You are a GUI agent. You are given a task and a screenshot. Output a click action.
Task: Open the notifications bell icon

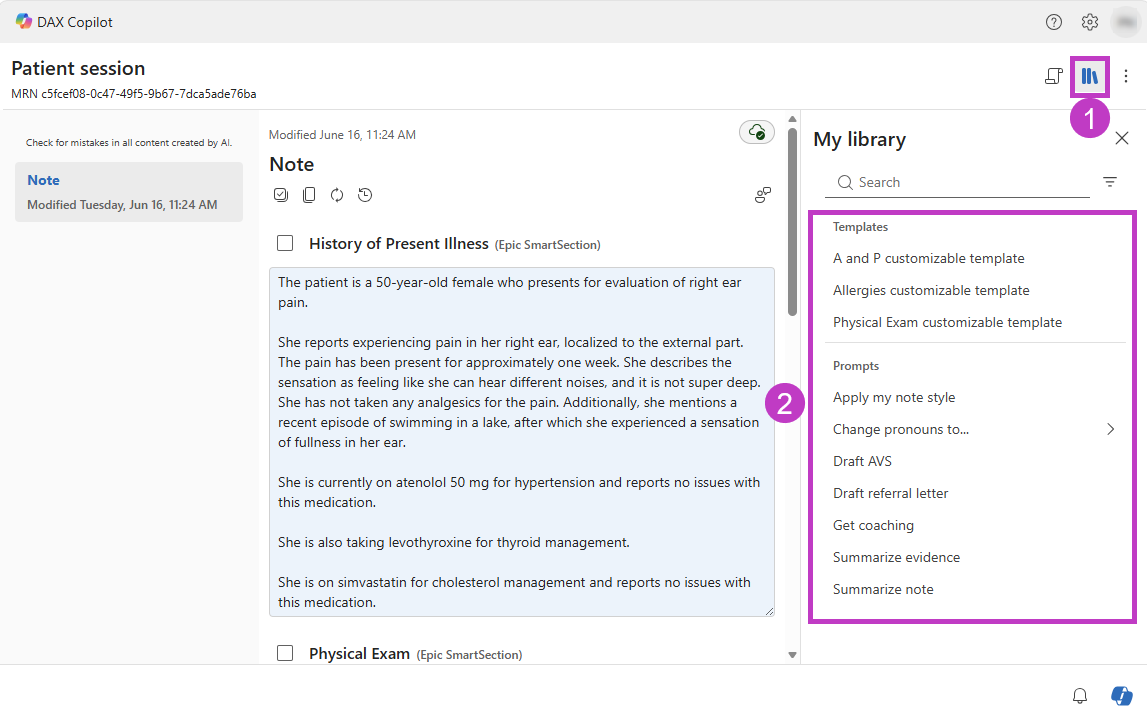pyautogui.click(x=1080, y=695)
